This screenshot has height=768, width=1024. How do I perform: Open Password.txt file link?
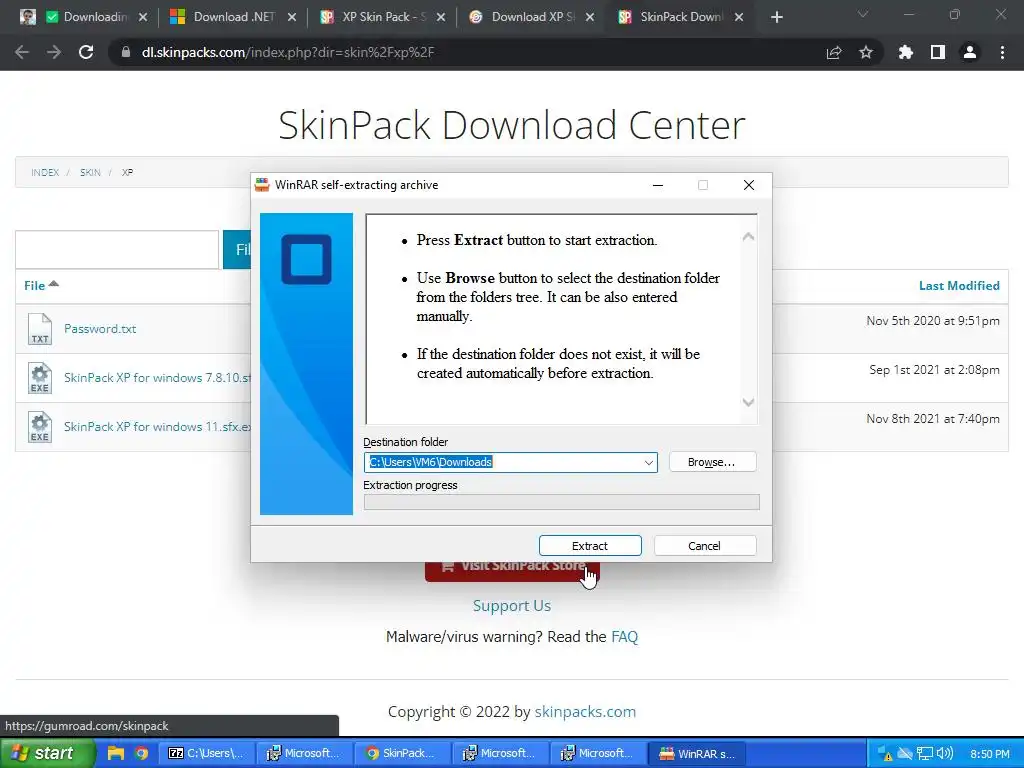[100, 328]
